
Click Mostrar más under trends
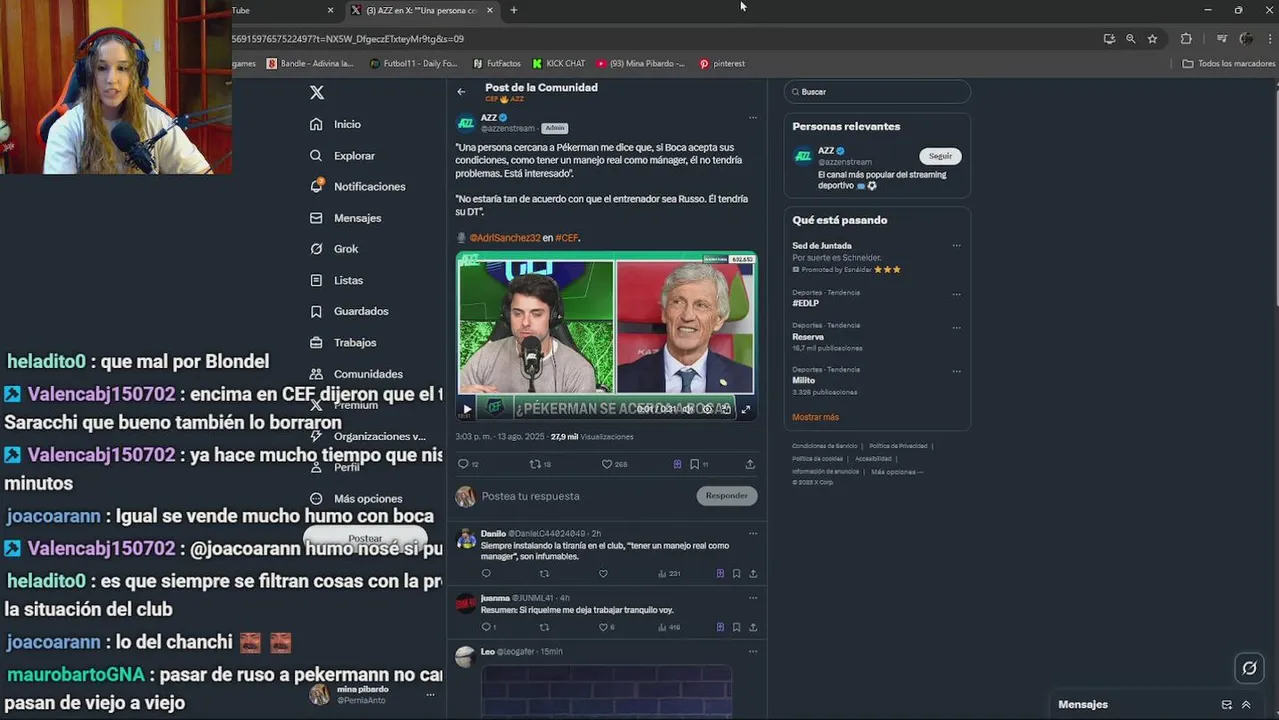[x=815, y=417]
